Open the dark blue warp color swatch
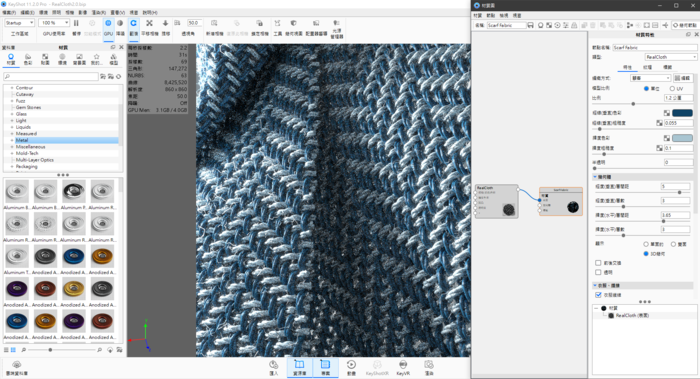The height and width of the screenshot is (379, 700). point(682,113)
